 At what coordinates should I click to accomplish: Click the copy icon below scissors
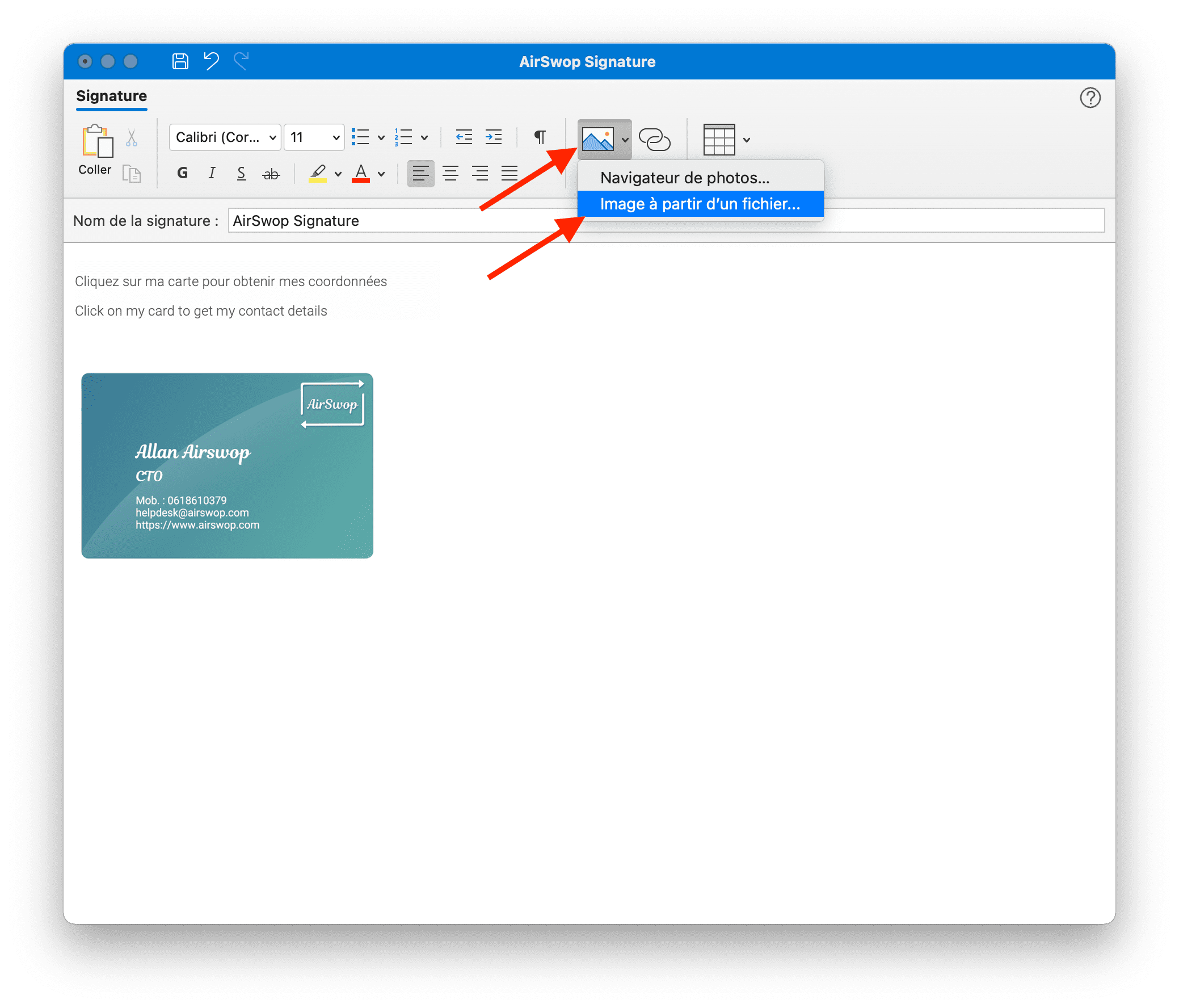coord(132,174)
